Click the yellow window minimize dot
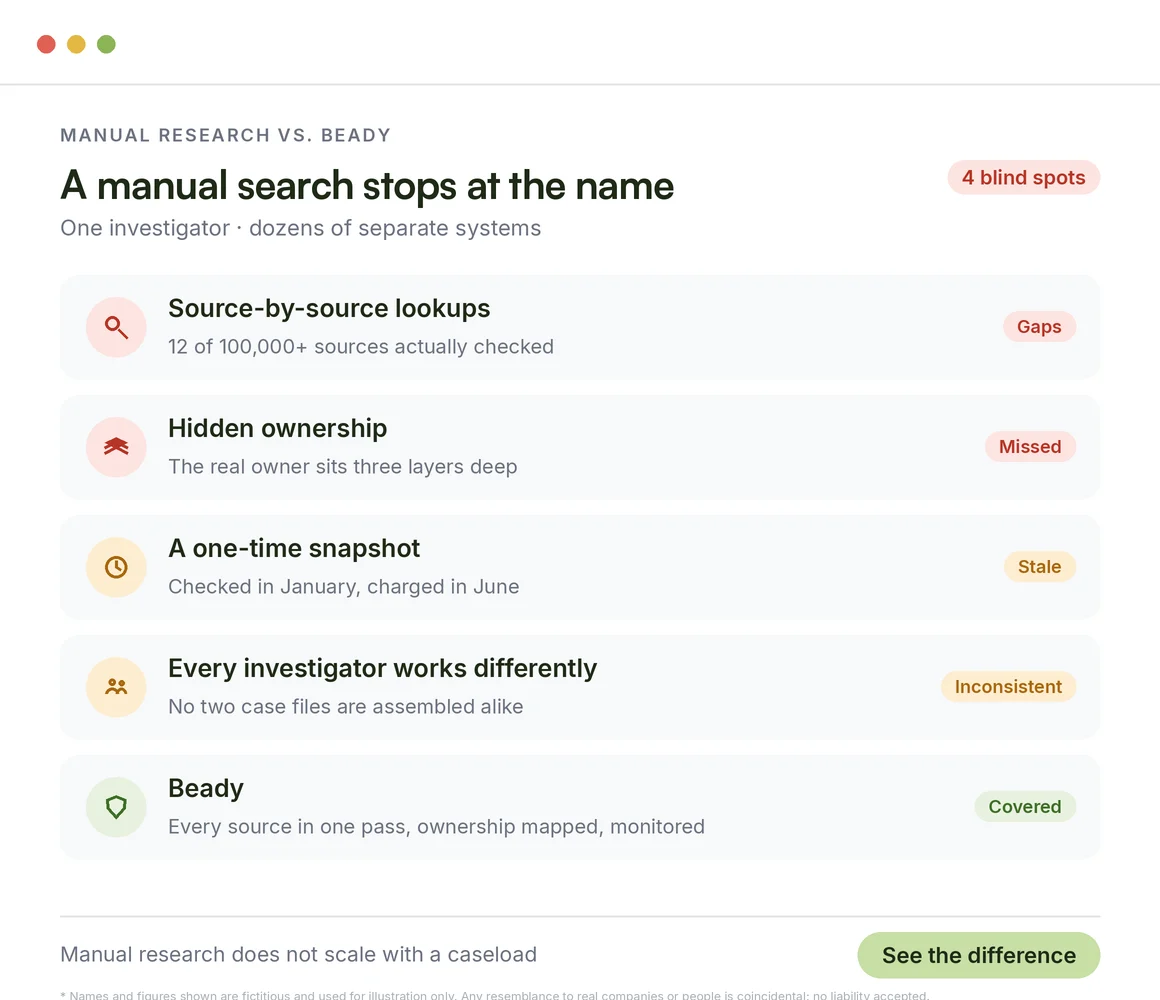The height and width of the screenshot is (1000, 1160). coord(76,44)
